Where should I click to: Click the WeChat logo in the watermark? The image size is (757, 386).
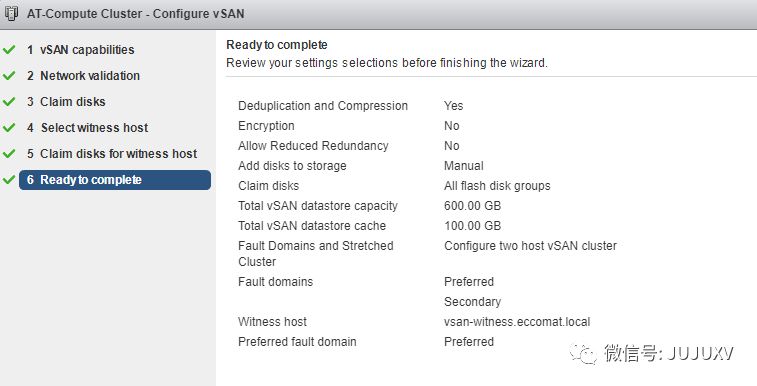point(583,354)
